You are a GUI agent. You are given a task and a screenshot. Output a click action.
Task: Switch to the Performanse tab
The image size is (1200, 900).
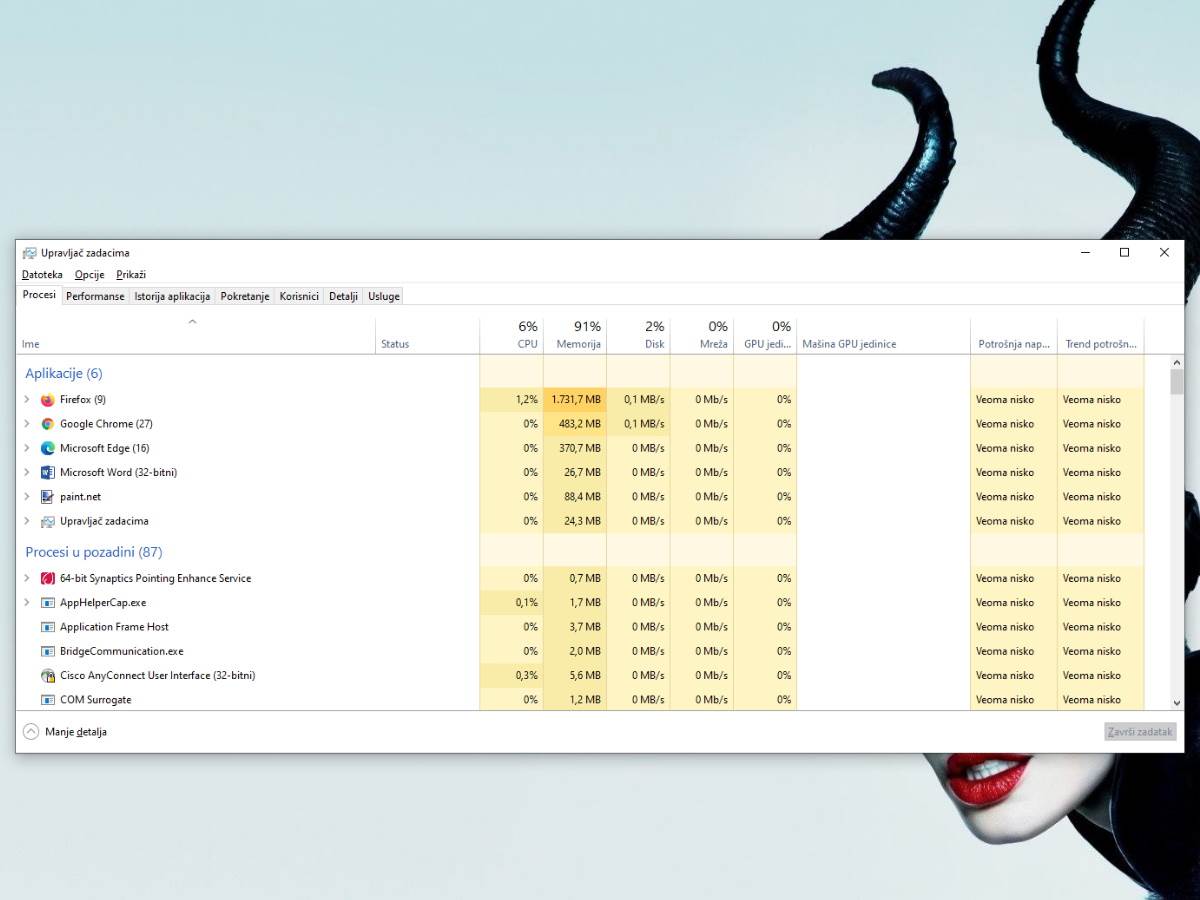95,296
